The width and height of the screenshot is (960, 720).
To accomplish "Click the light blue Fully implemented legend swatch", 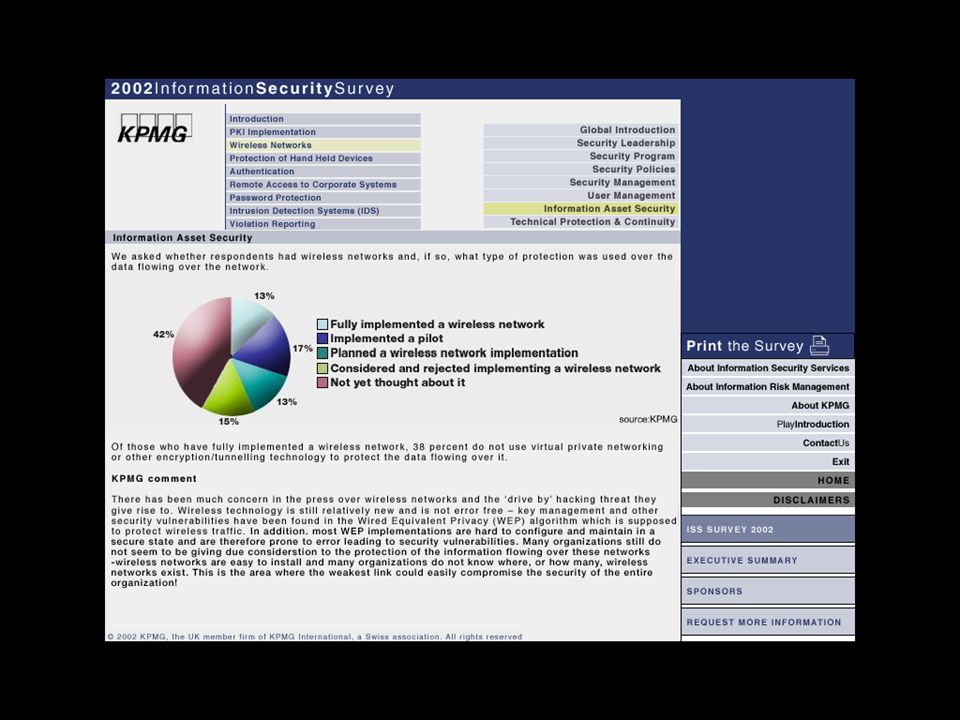I will click(x=323, y=324).
